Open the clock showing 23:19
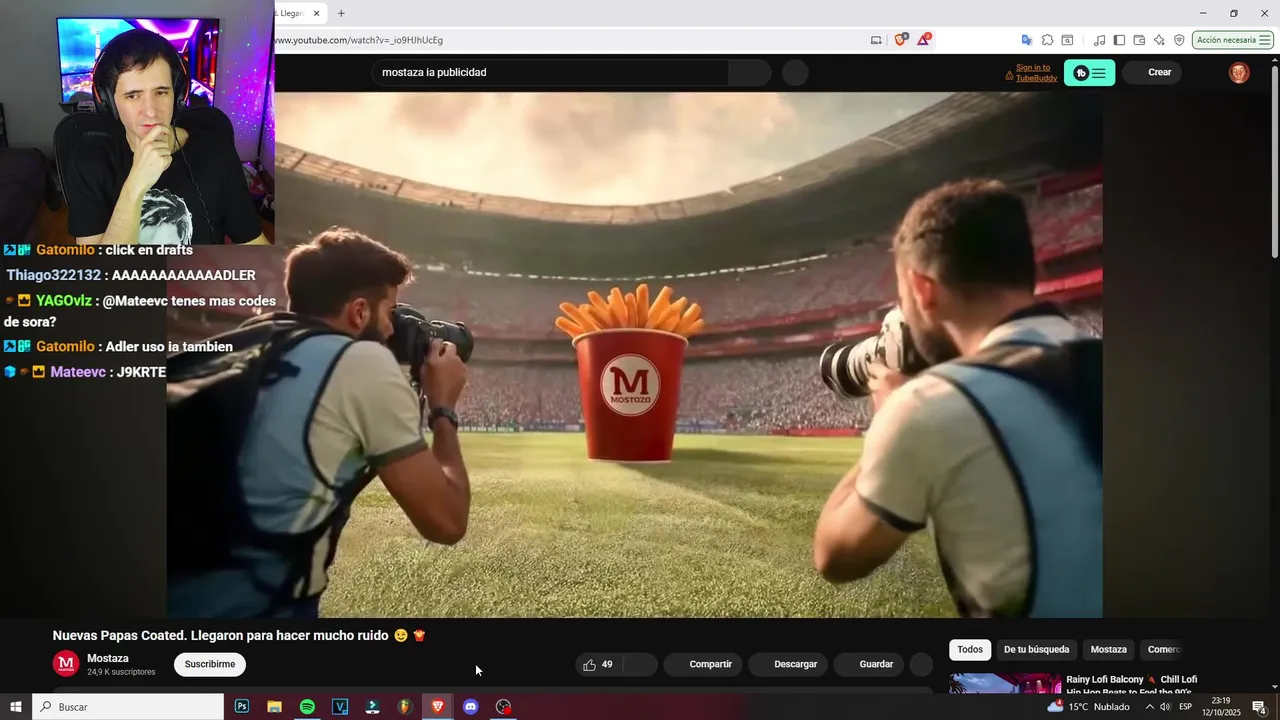Viewport: 1280px width, 720px height. (x=1221, y=707)
